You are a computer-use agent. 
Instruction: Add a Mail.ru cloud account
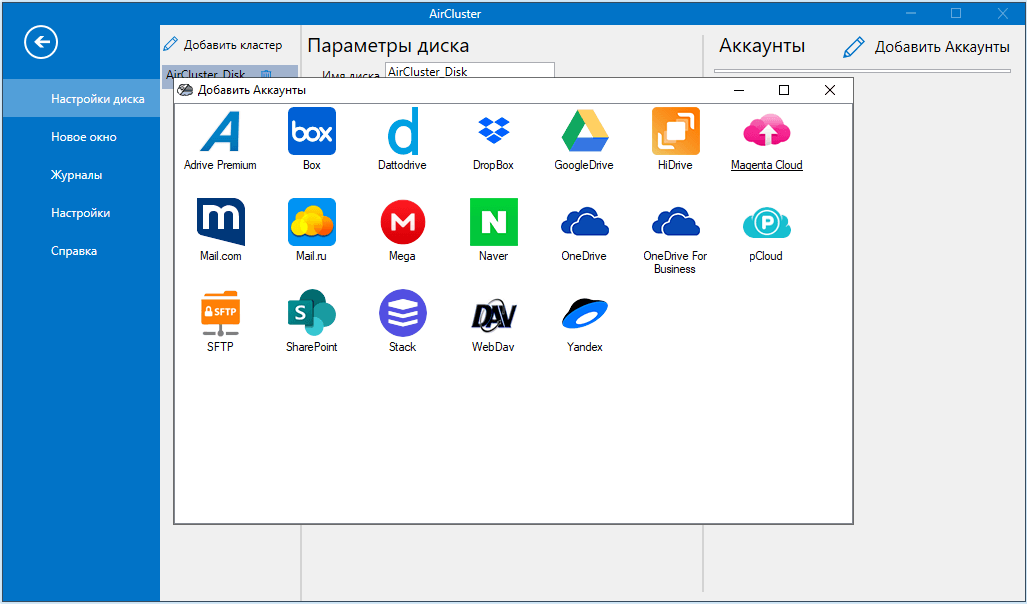click(311, 221)
